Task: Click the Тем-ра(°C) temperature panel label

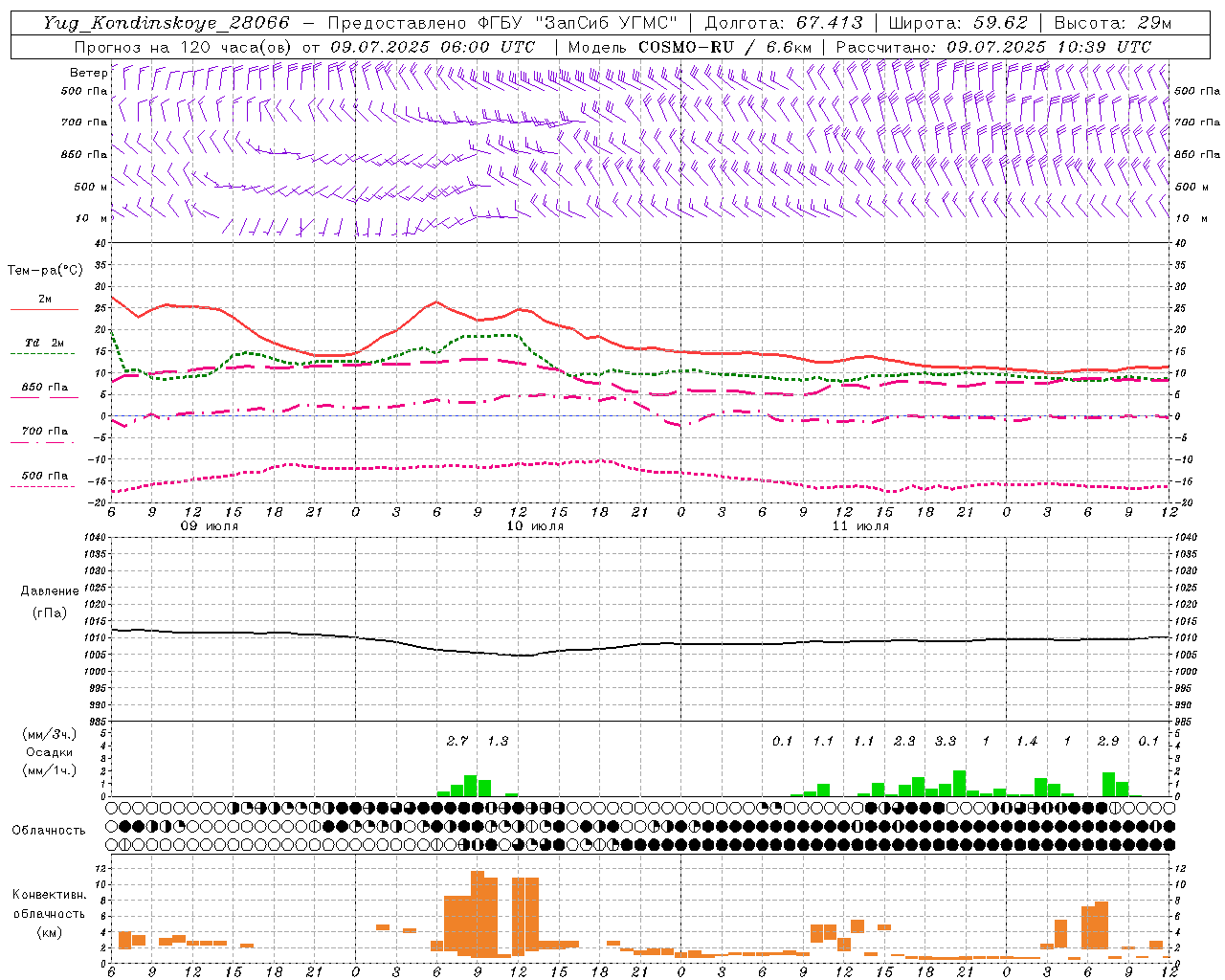Action: [45, 271]
